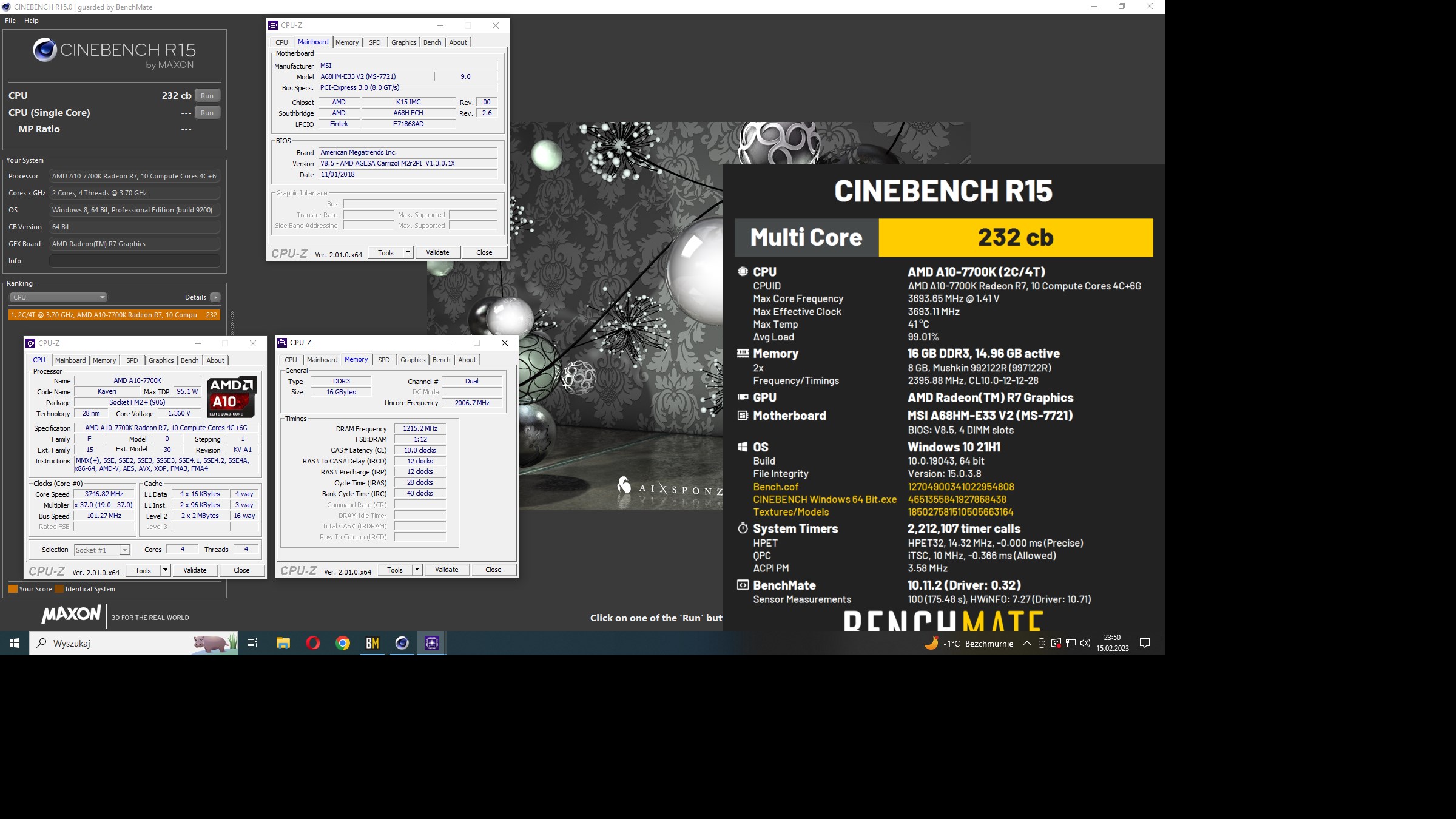Open SPD tab in Mainboard CPU-Z window
The height and width of the screenshot is (819, 1456).
click(x=375, y=42)
